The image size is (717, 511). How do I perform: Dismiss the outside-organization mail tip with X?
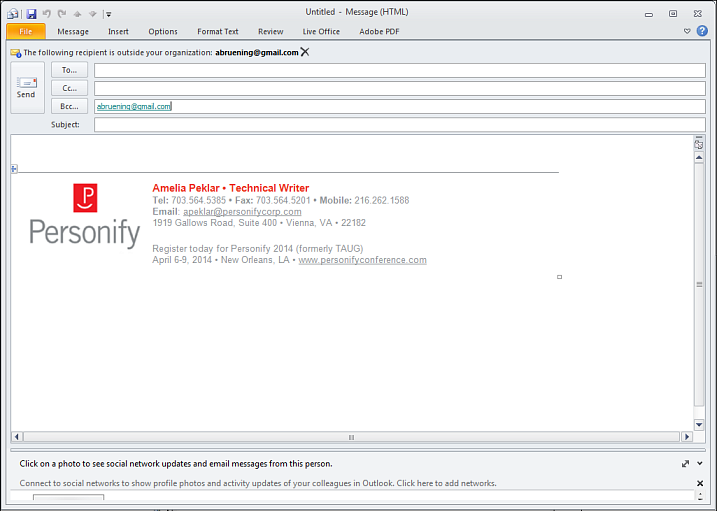coord(305,52)
